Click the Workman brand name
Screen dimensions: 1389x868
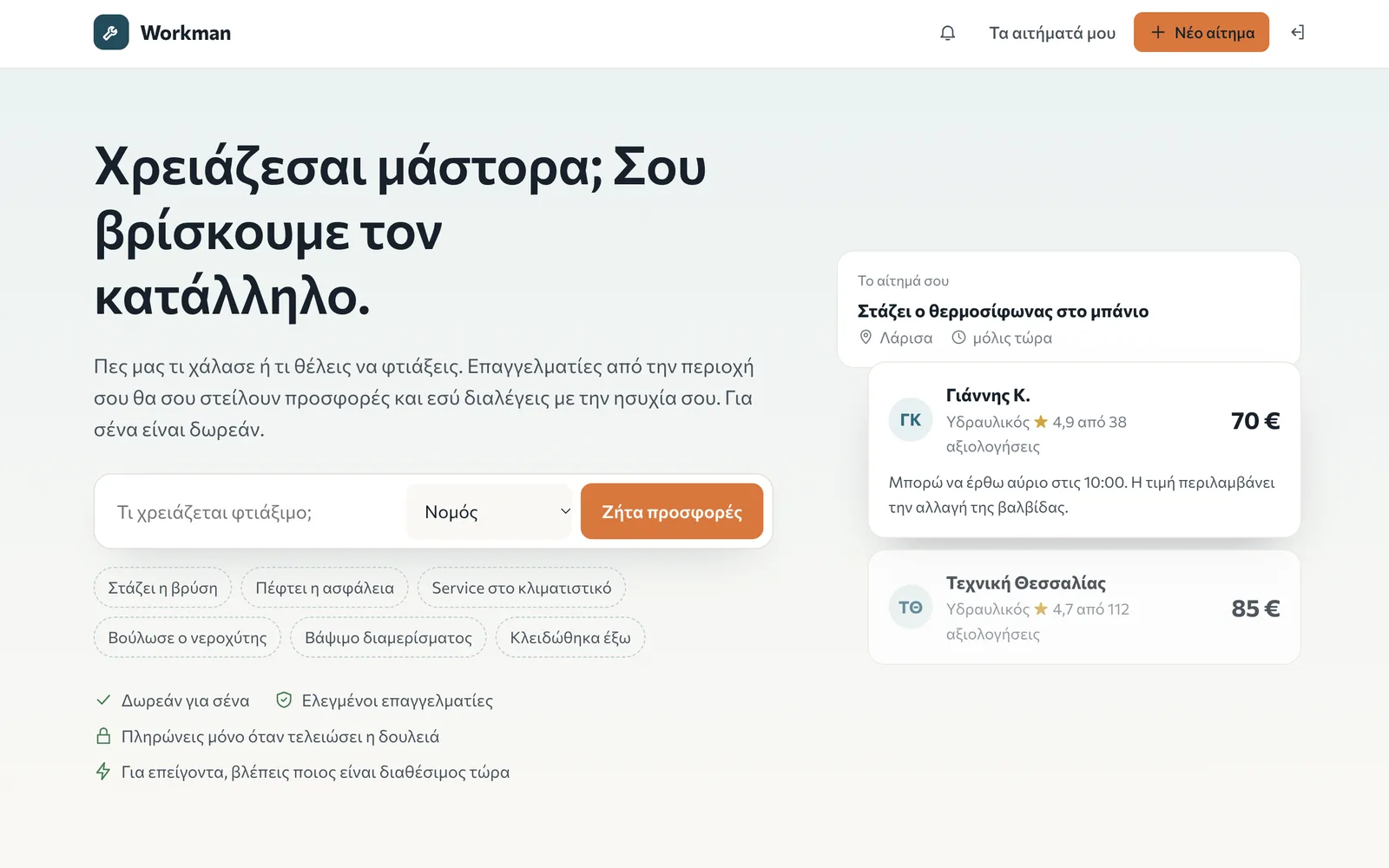[186, 33]
